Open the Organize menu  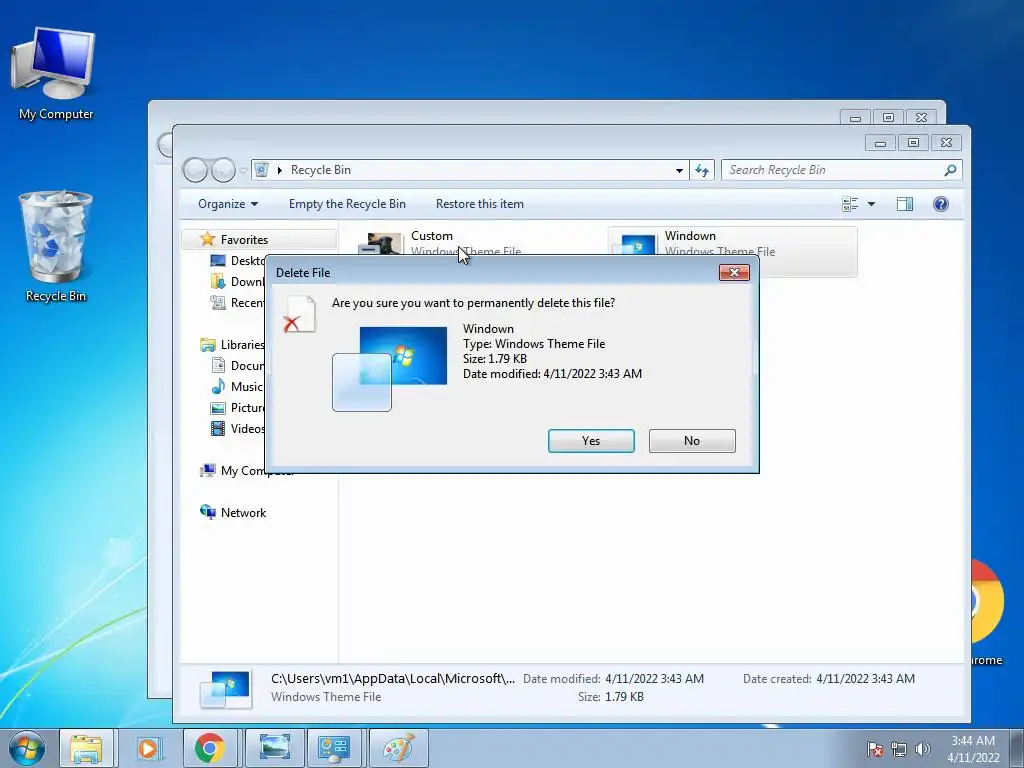[x=228, y=204]
